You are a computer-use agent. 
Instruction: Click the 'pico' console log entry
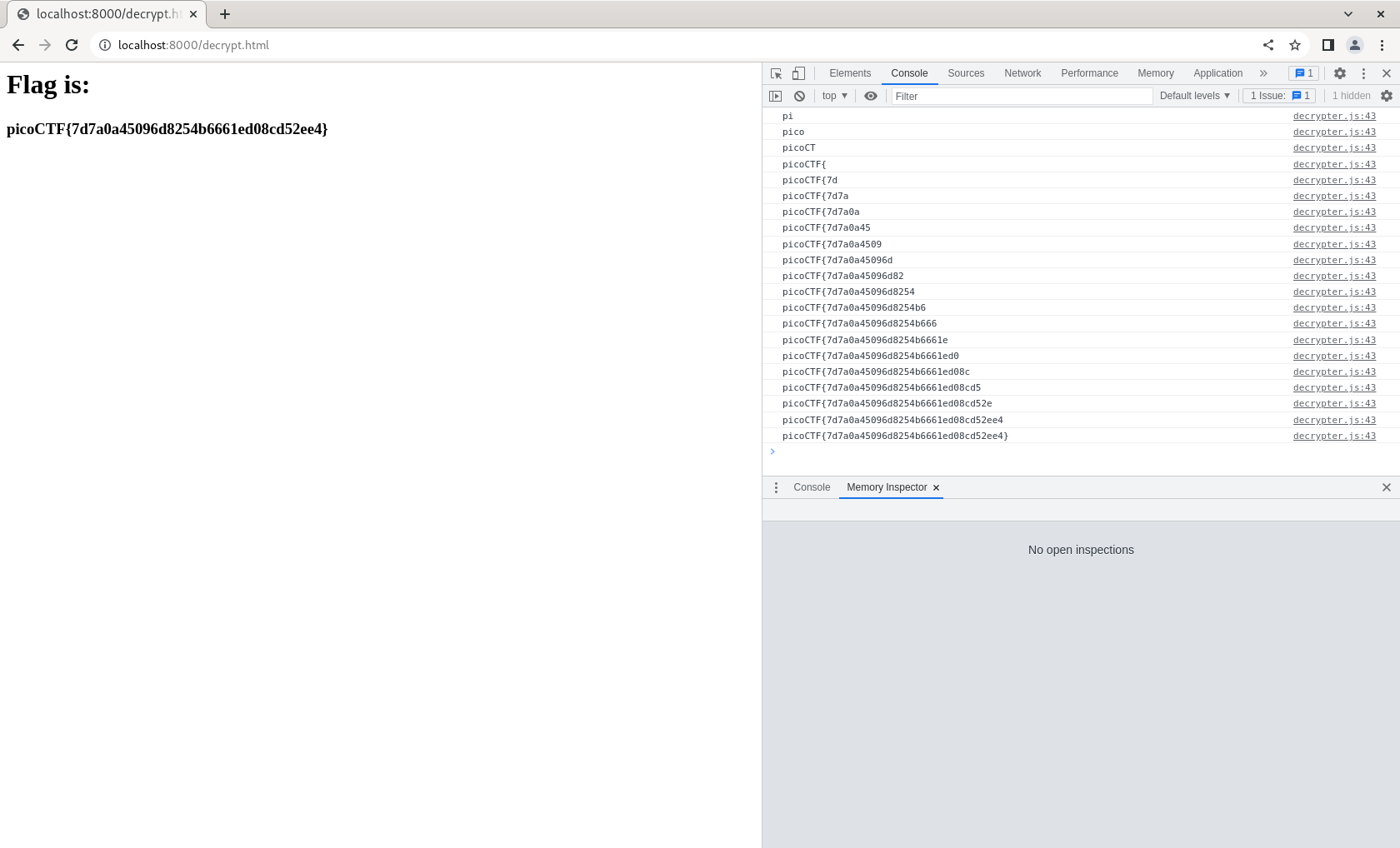(793, 132)
